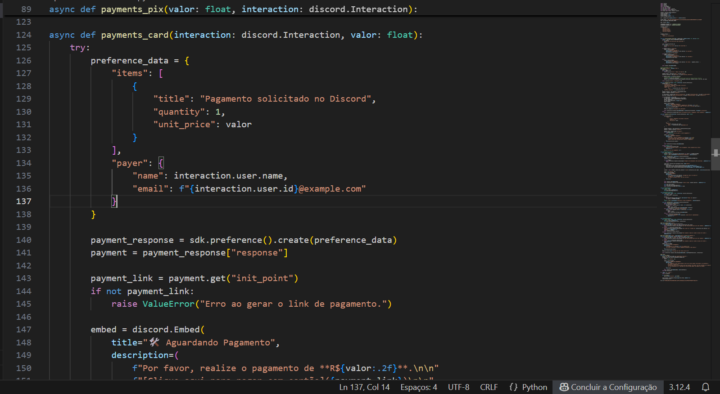Click "response" string on line 141
The width and height of the screenshot is (720, 394).
[x=257, y=253]
